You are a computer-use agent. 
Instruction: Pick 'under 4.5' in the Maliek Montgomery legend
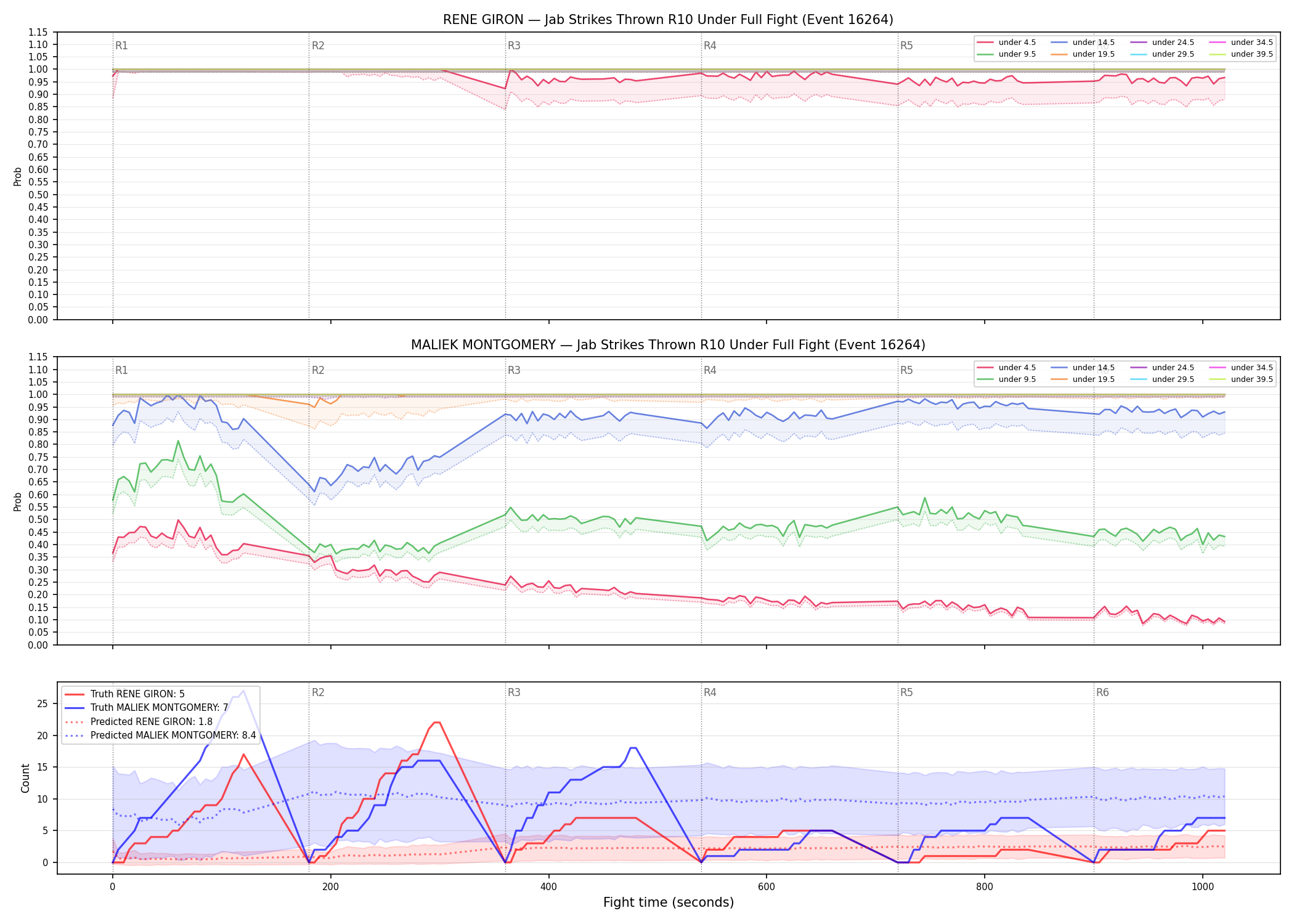click(1007, 368)
